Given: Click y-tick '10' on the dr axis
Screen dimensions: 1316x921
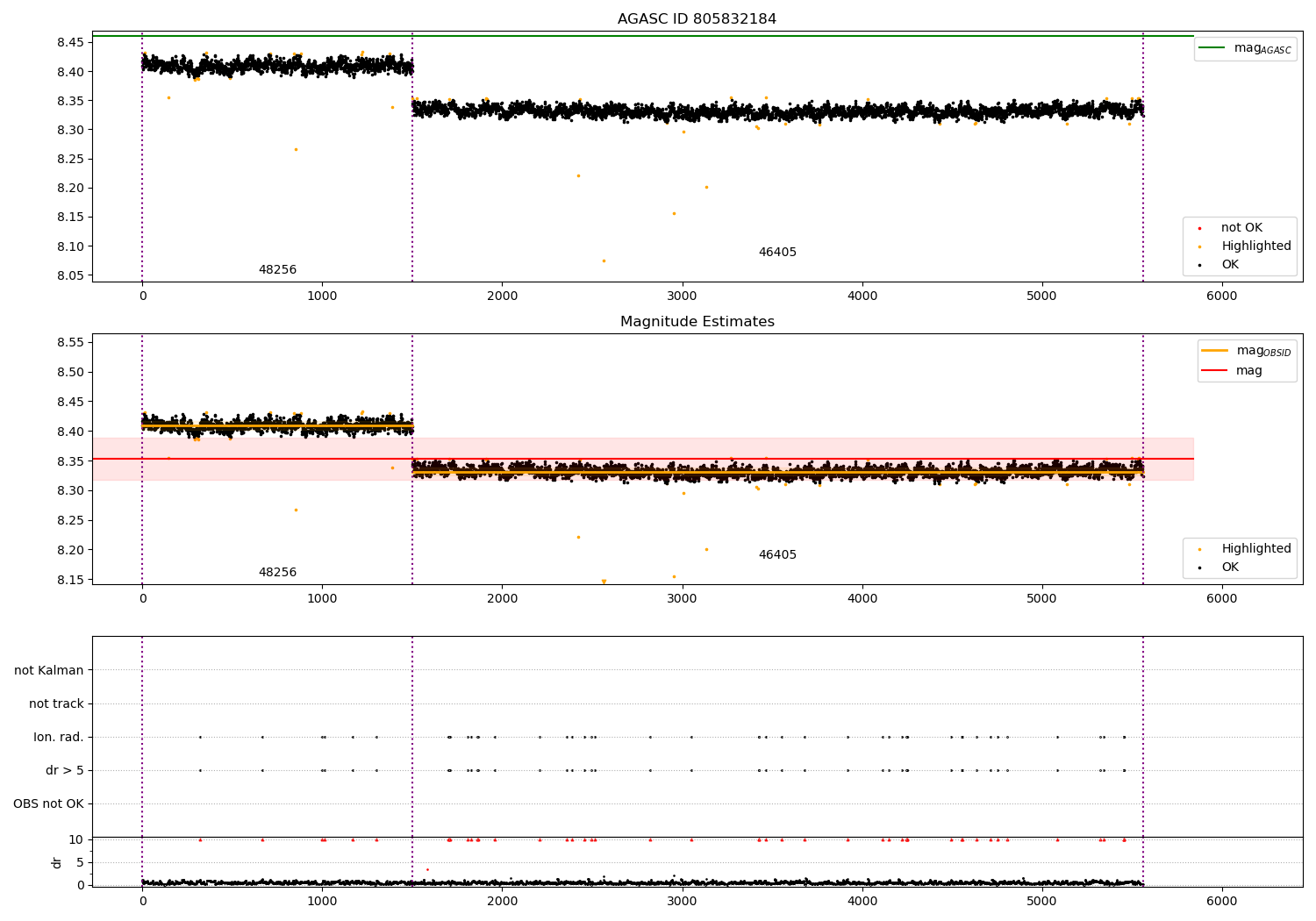Looking at the screenshot, I should click(76, 839).
